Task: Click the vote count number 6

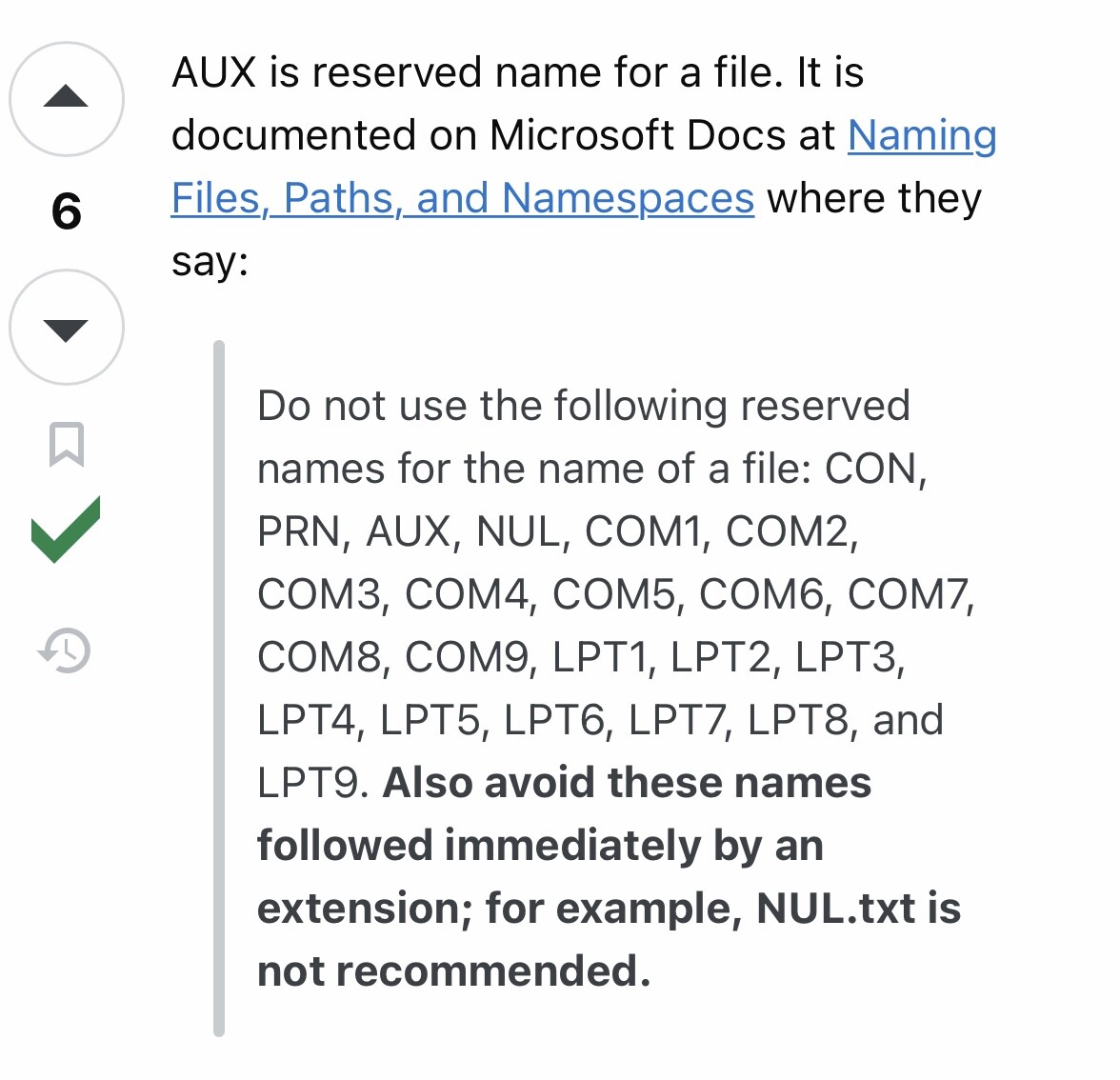Action: coord(66,211)
